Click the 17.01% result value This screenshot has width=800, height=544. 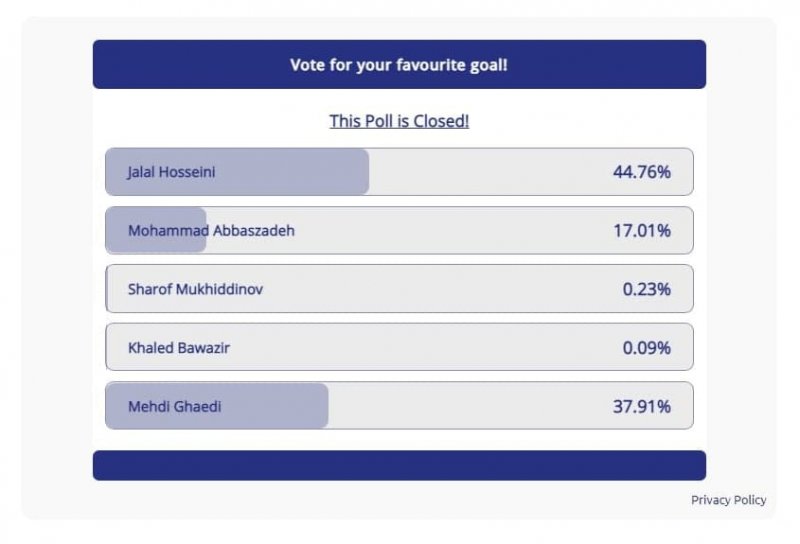(x=641, y=231)
